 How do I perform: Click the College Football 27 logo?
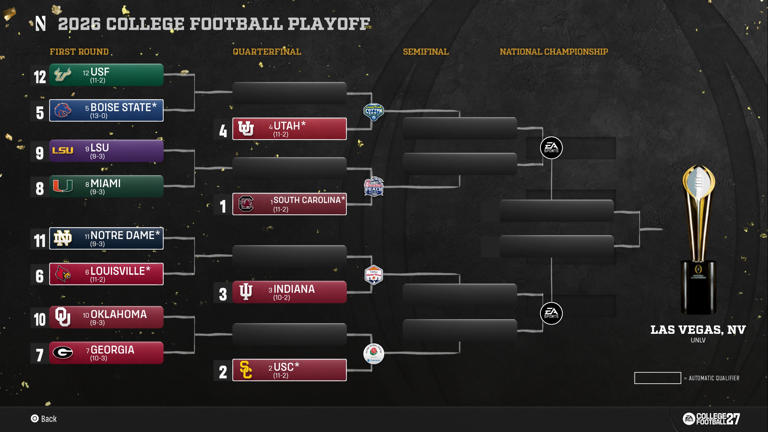click(x=711, y=418)
